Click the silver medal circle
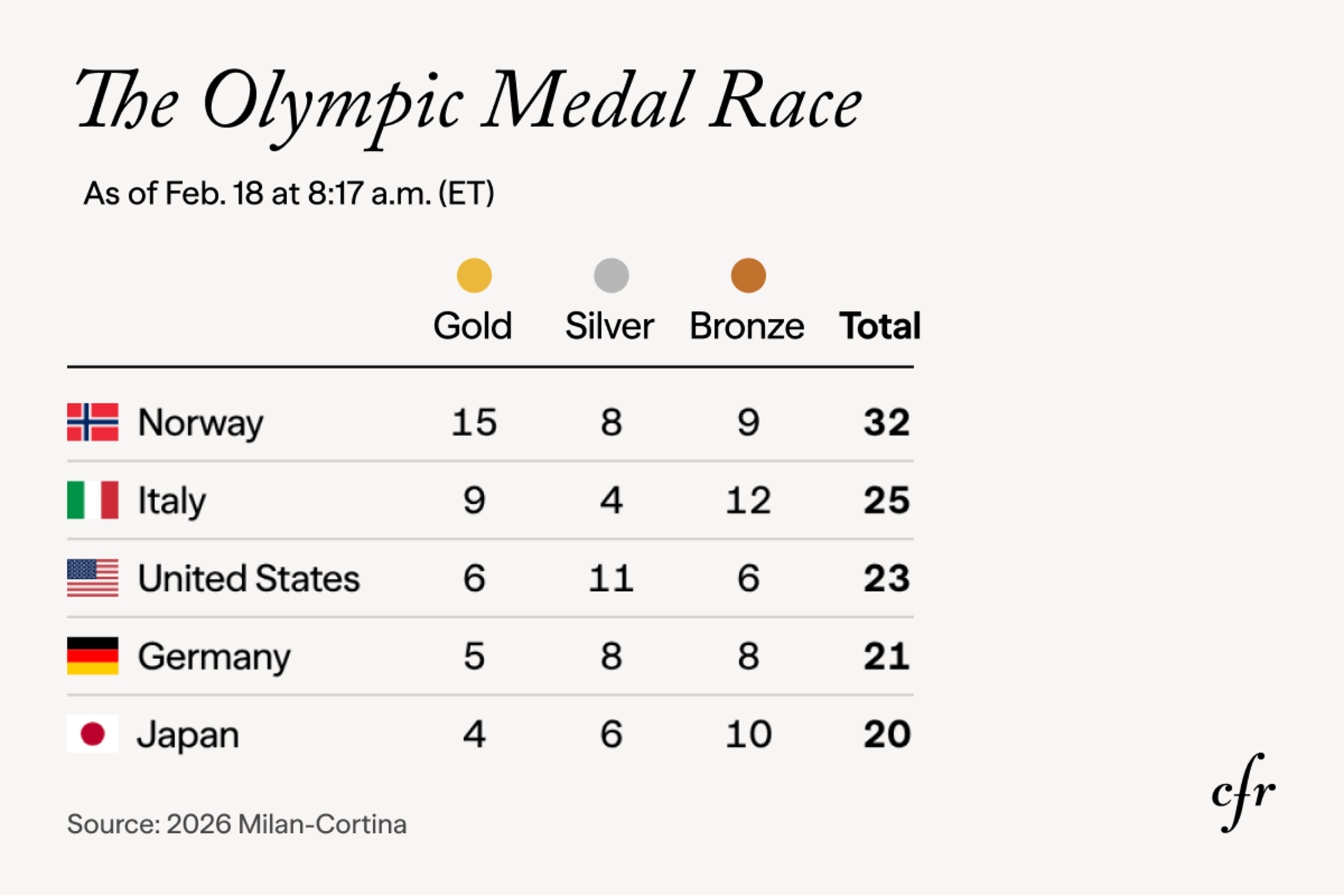 611,275
